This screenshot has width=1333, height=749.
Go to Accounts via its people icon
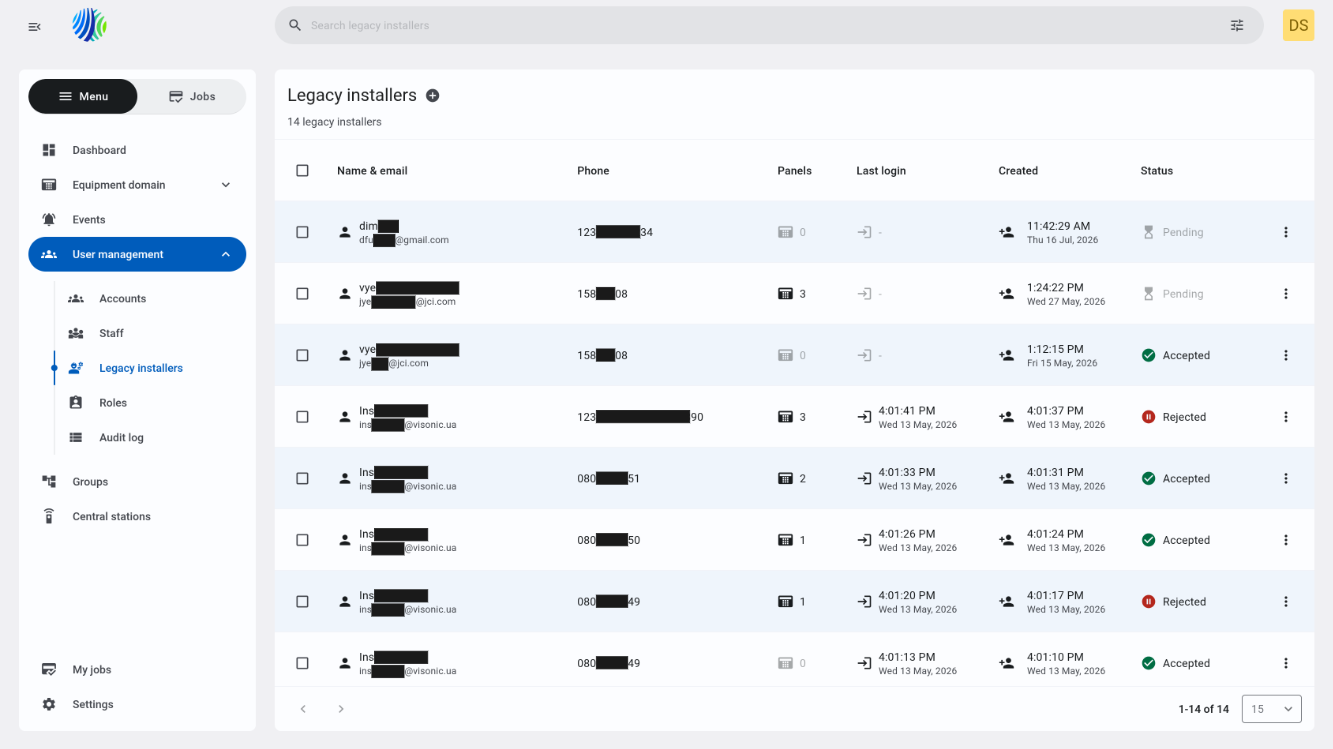[x=76, y=298]
